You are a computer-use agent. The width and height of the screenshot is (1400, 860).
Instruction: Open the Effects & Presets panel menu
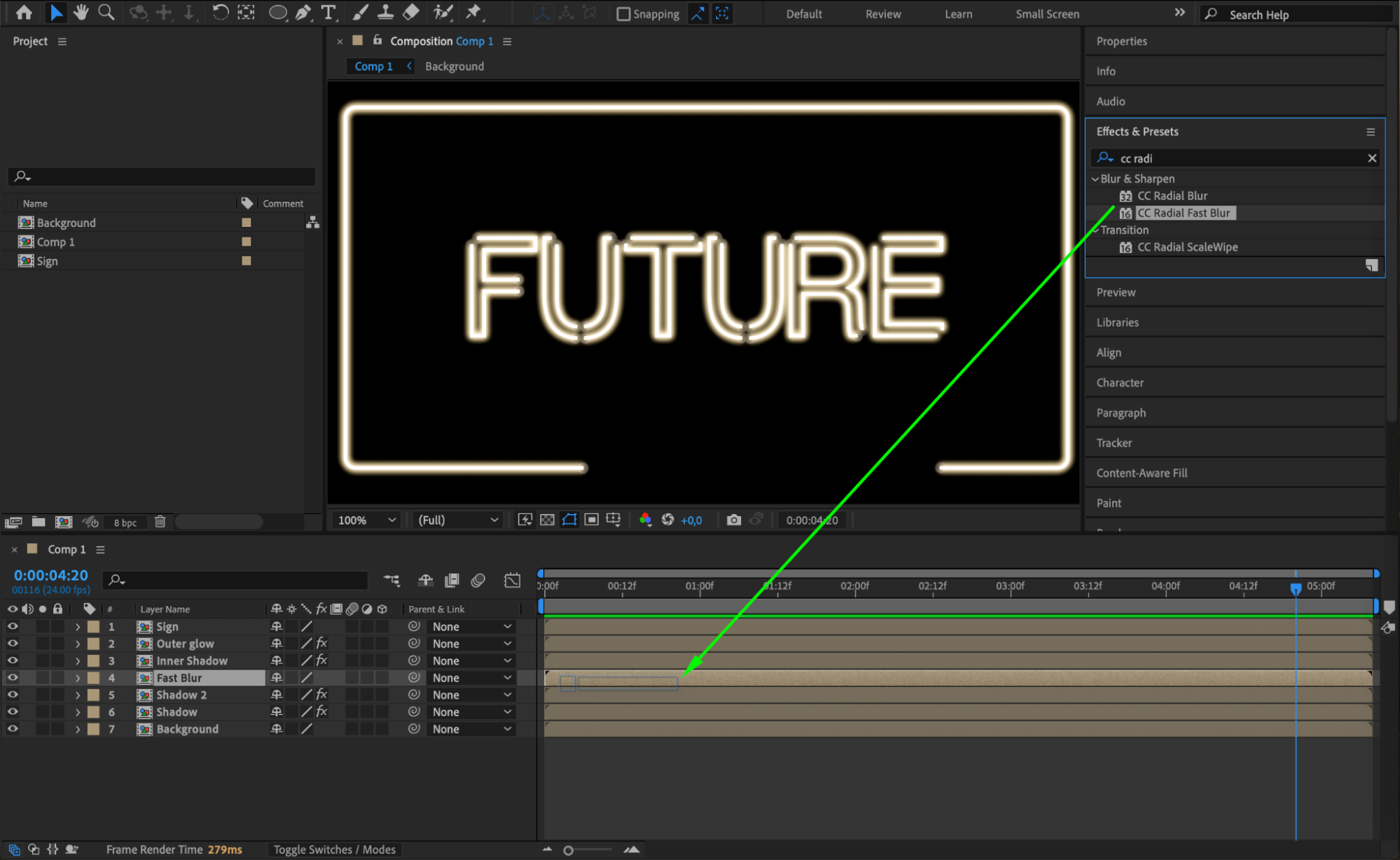(1371, 132)
